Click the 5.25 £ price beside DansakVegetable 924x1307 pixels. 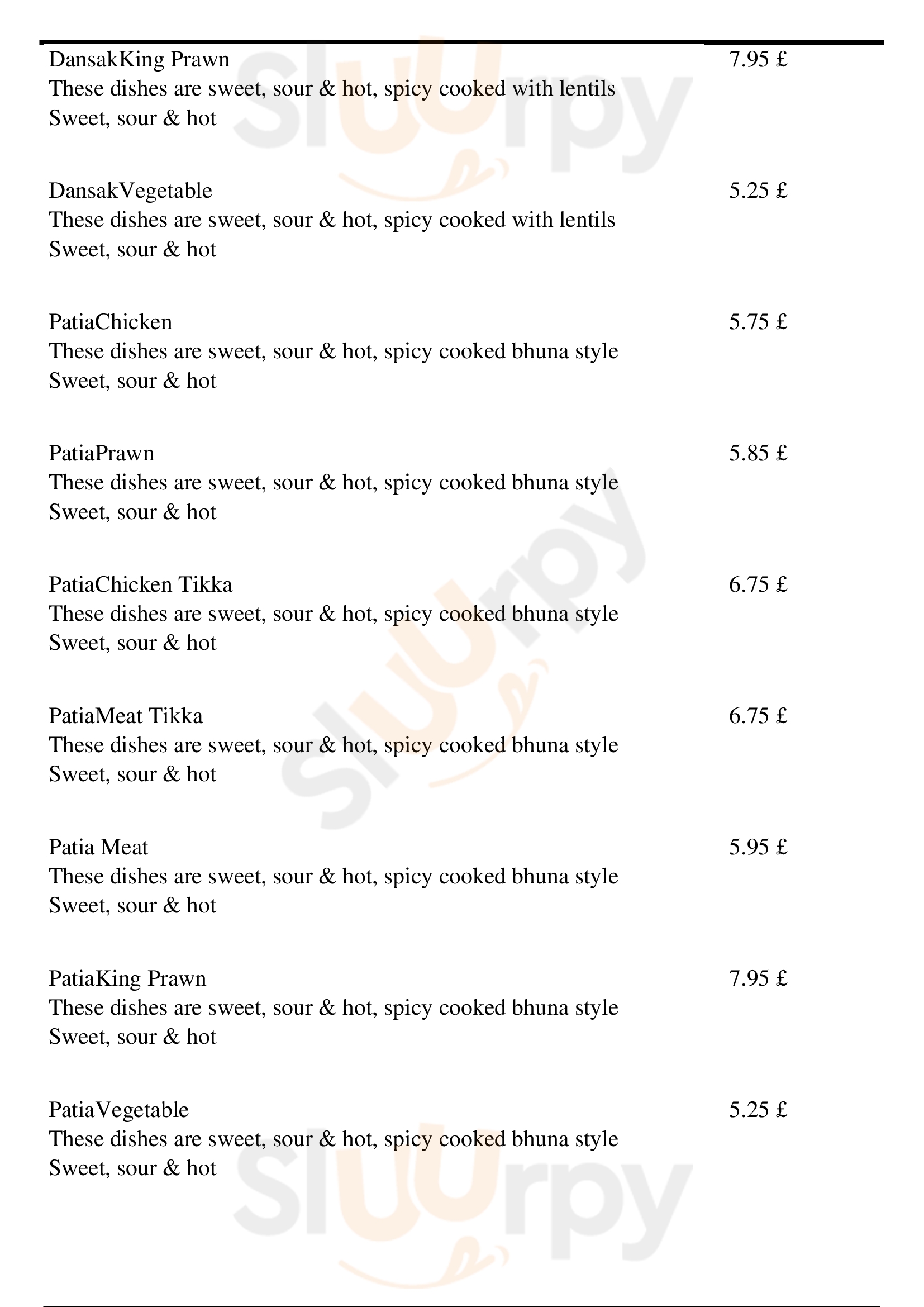point(758,191)
